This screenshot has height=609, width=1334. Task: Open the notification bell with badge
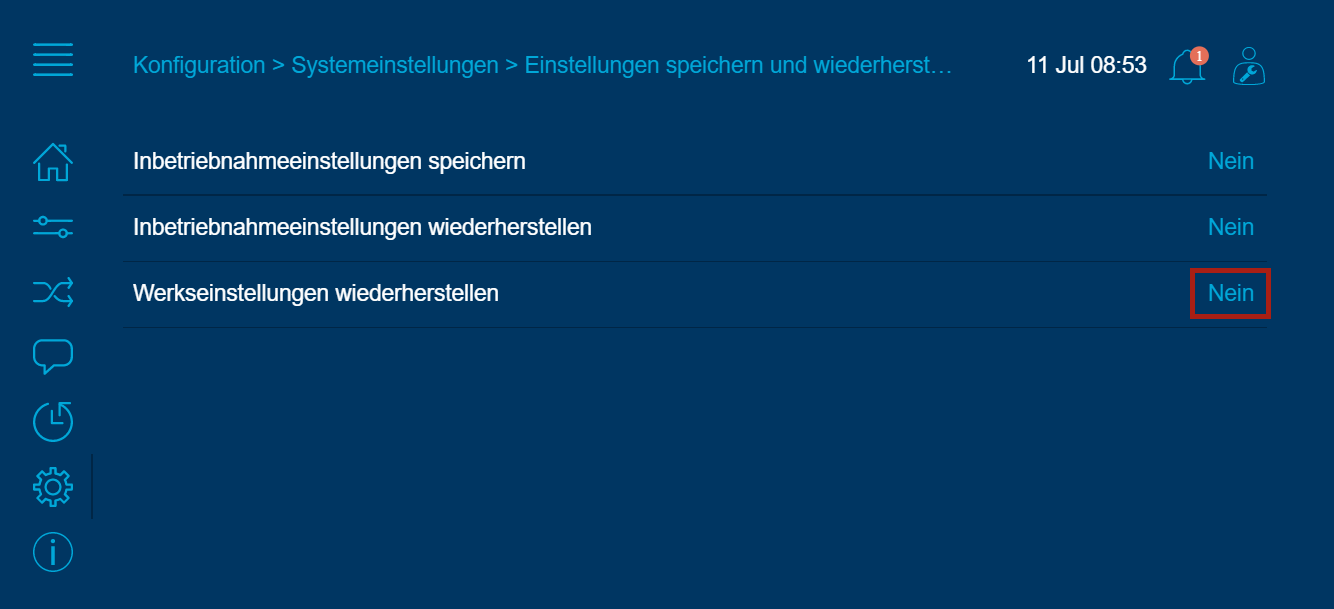[x=1188, y=66]
